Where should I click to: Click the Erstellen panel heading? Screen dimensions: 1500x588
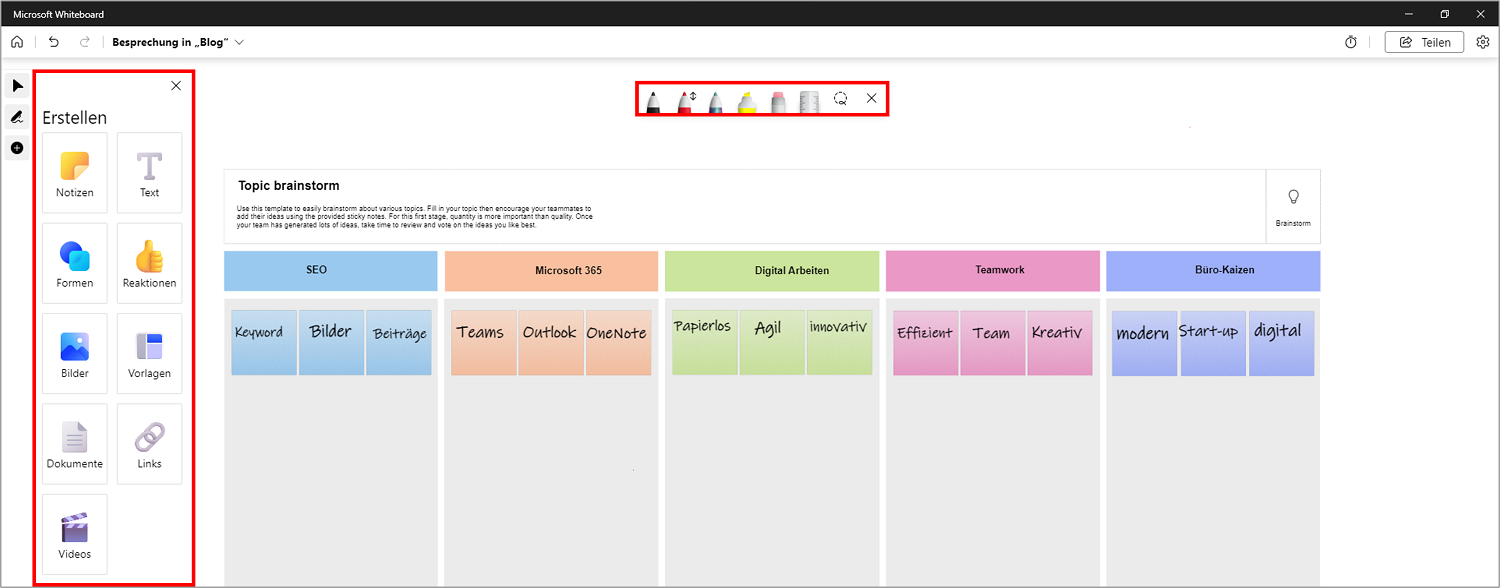[75, 118]
